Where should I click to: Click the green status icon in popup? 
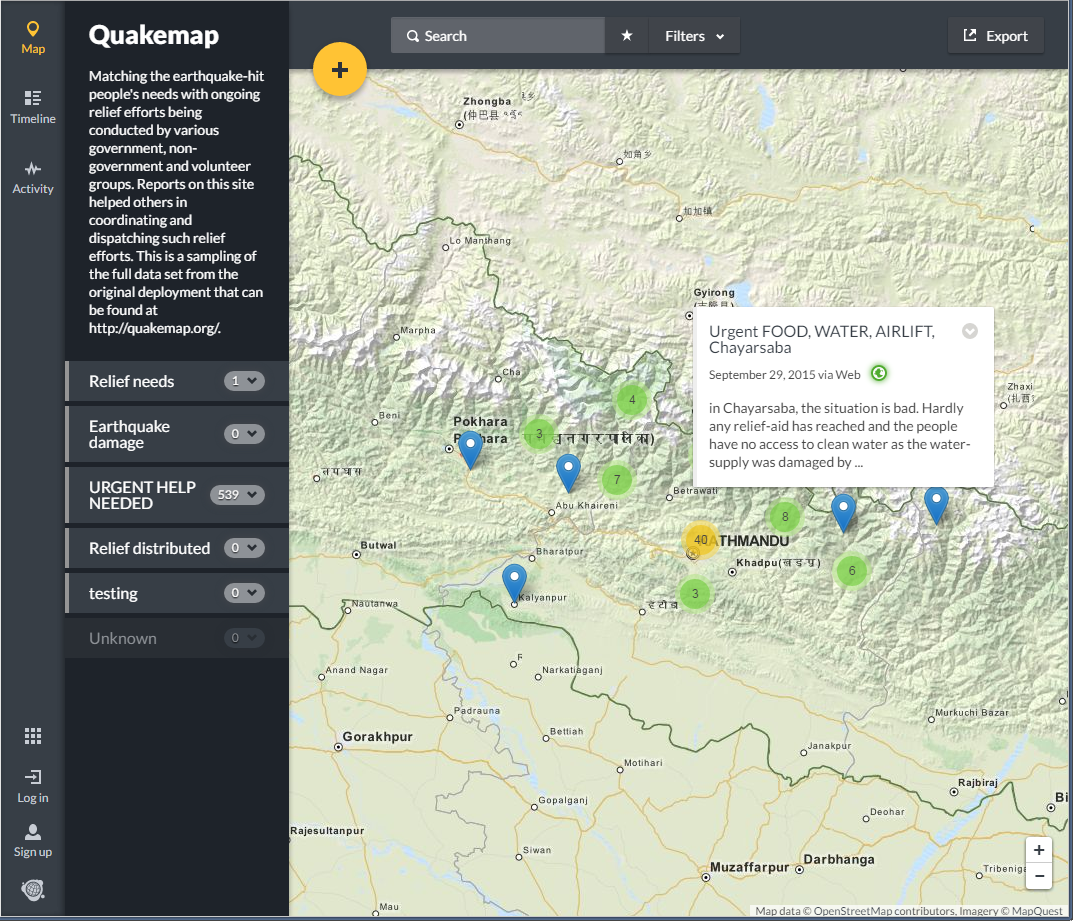click(x=879, y=374)
